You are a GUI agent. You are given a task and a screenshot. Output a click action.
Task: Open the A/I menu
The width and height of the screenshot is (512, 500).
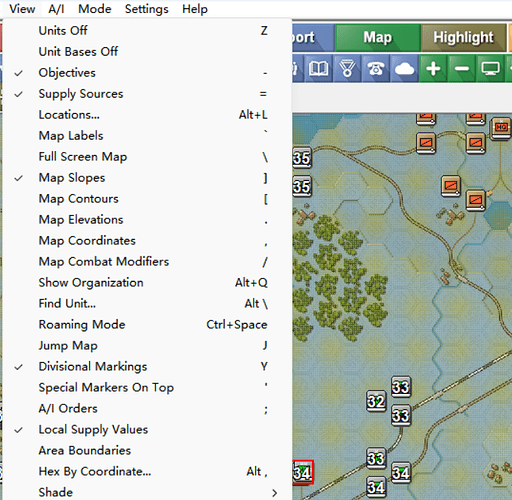pos(56,9)
